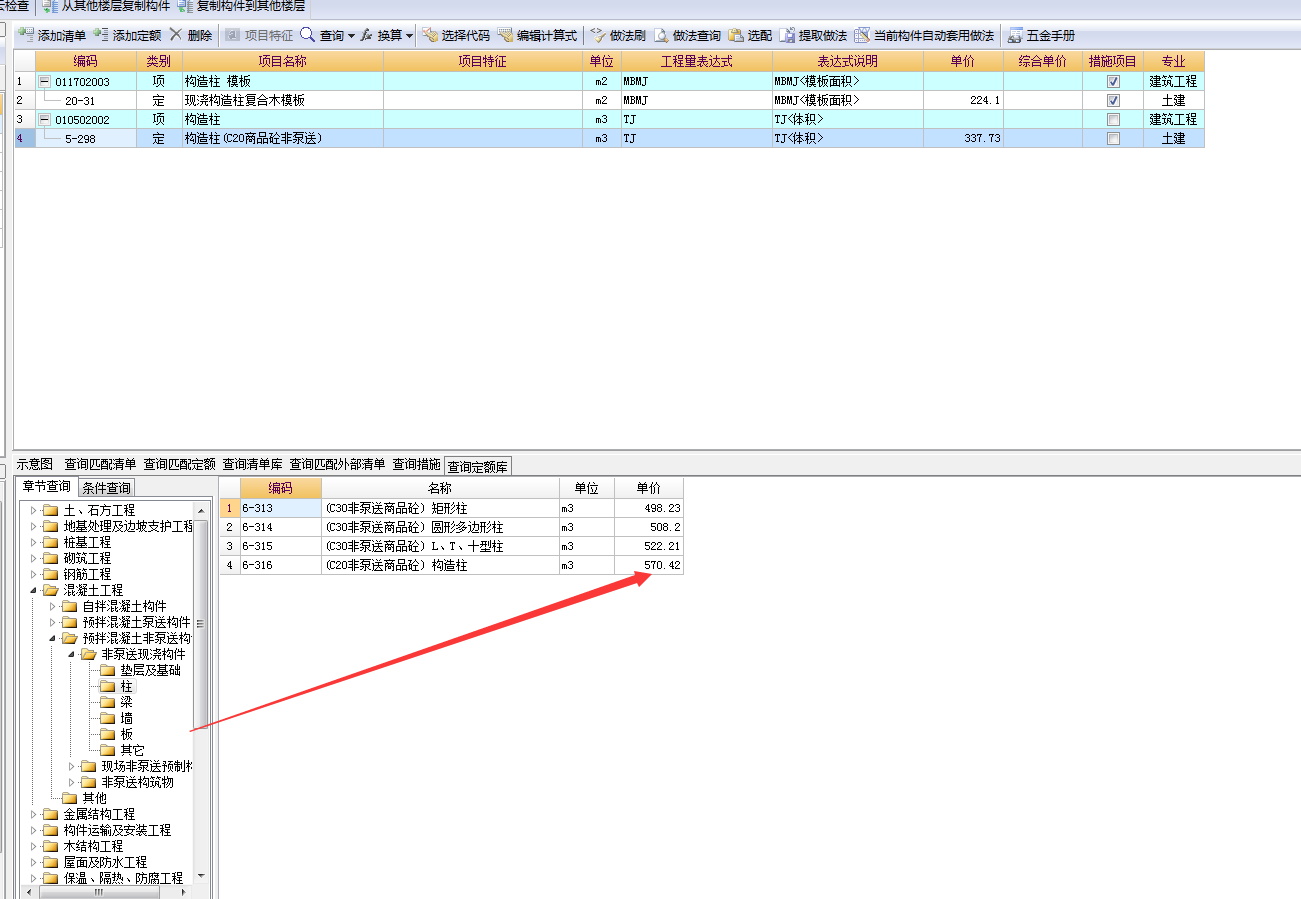Click 编辑计算式 toolbar icon

pyautogui.click(x=505, y=35)
